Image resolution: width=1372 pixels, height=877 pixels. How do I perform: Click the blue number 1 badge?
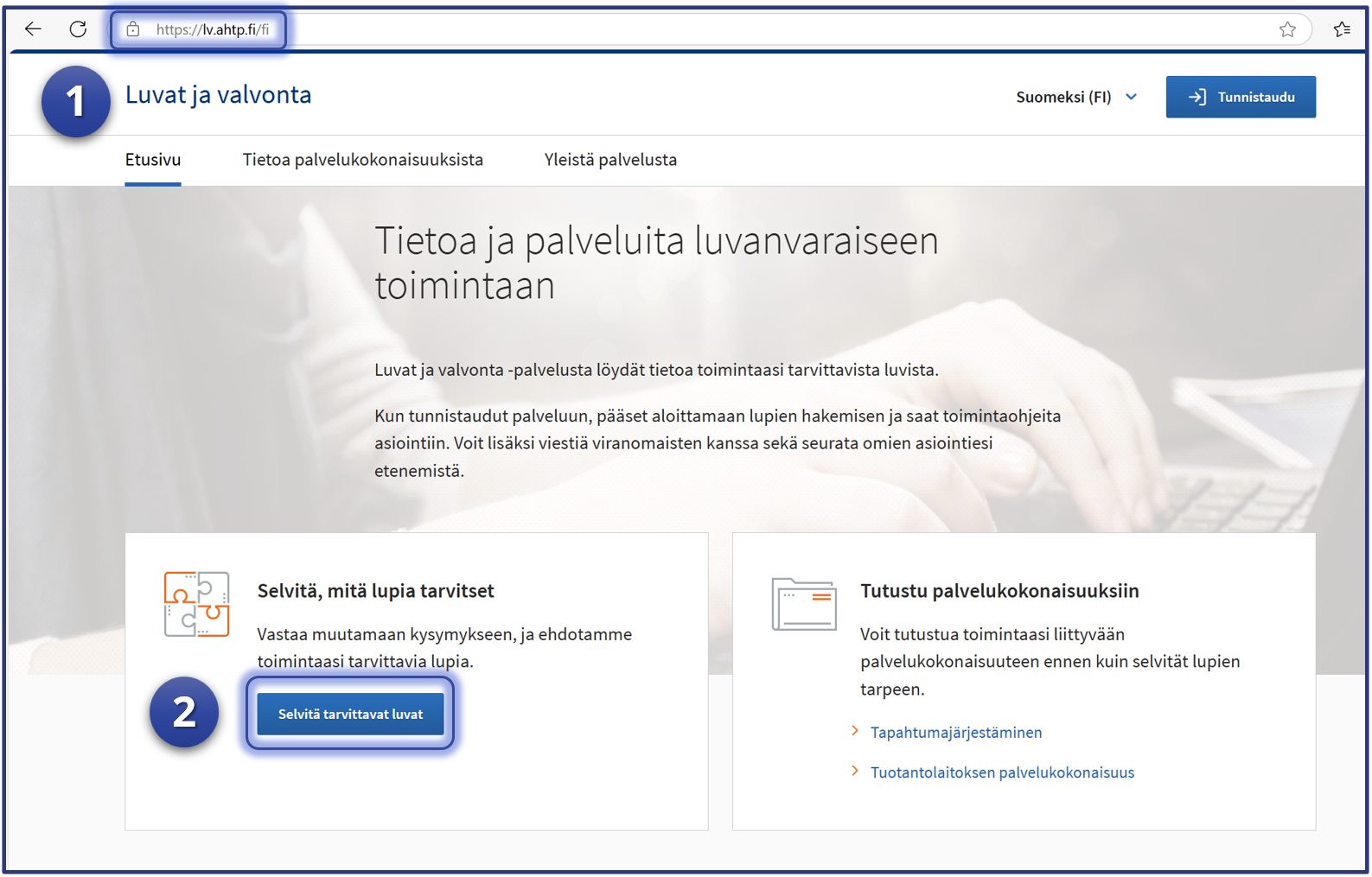(76, 101)
